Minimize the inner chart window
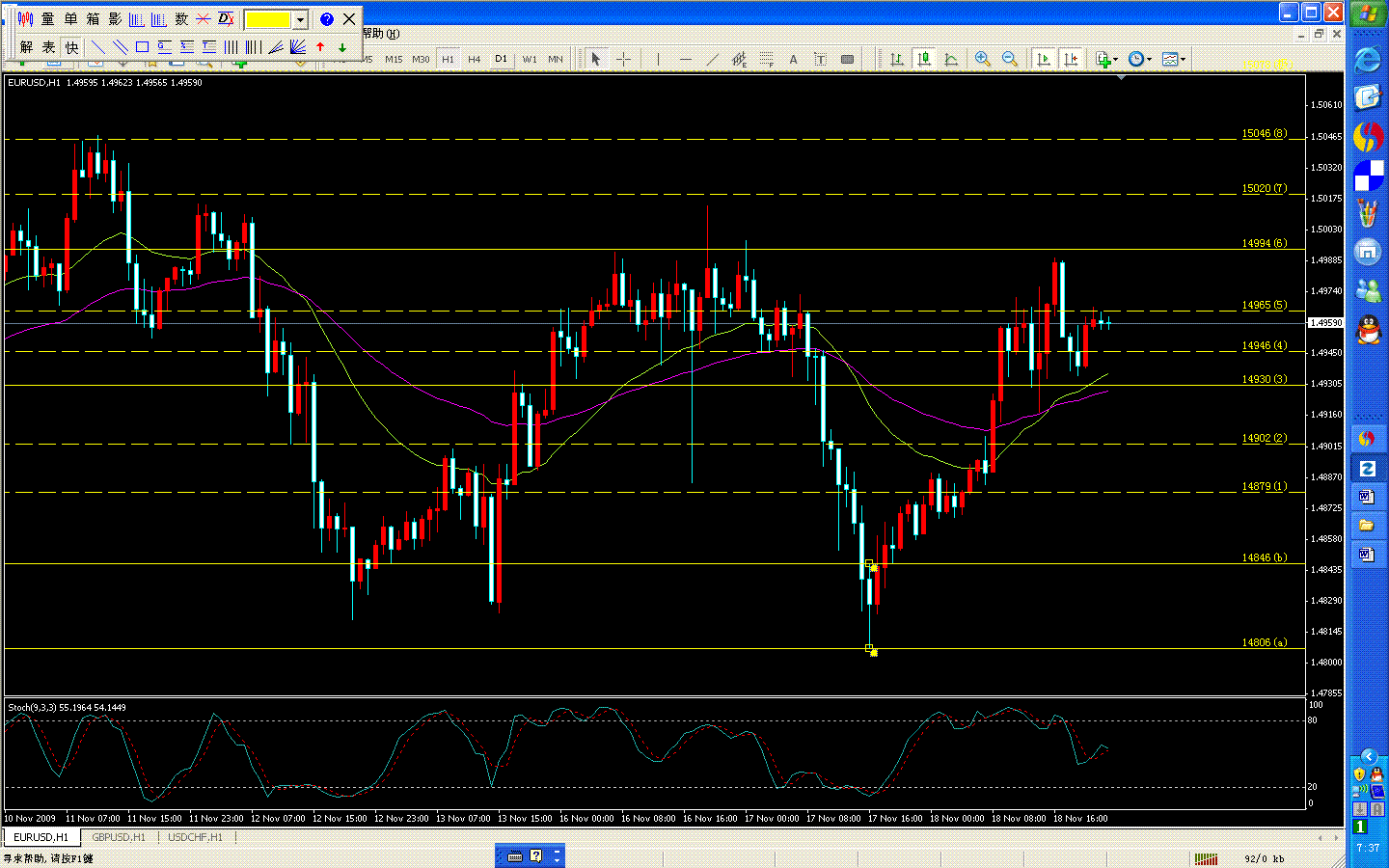Image resolution: width=1389 pixels, height=868 pixels. [1301, 34]
